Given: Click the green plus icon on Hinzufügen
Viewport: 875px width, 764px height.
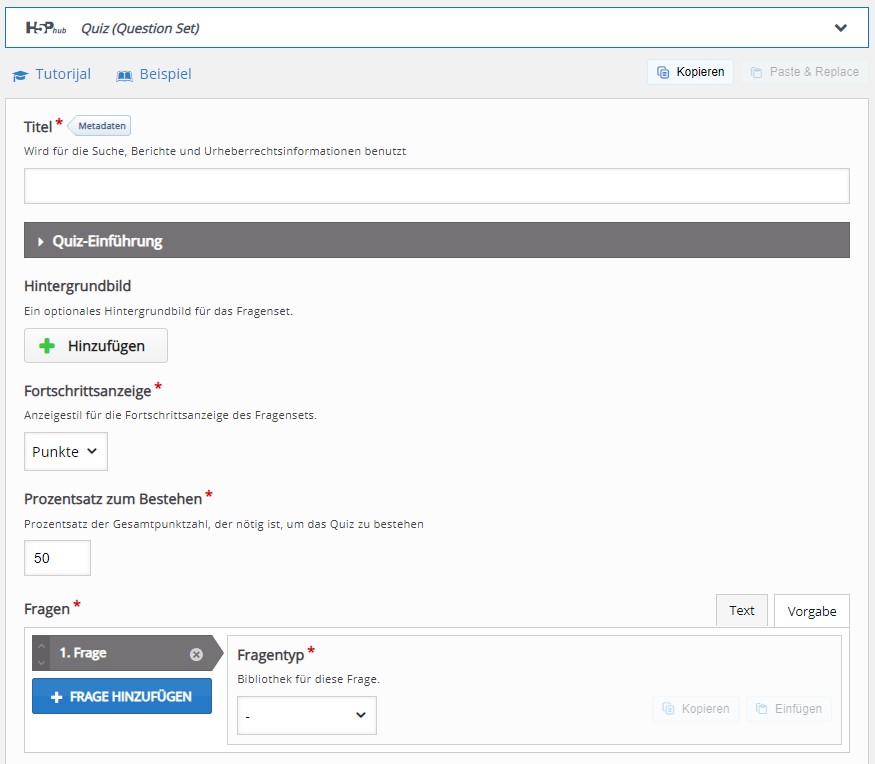Looking at the screenshot, I should (x=47, y=346).
